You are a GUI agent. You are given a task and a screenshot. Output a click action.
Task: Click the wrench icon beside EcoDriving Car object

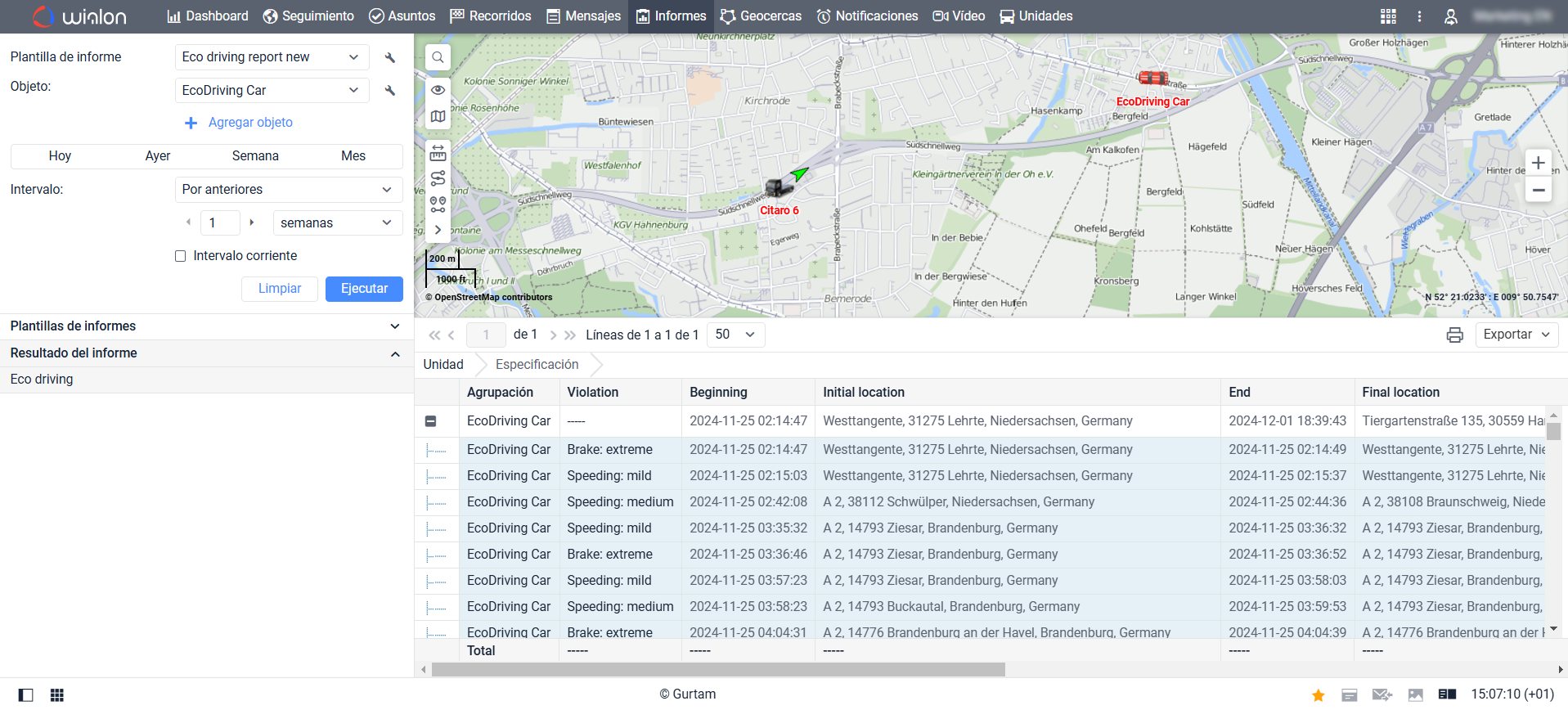(390, 90)
